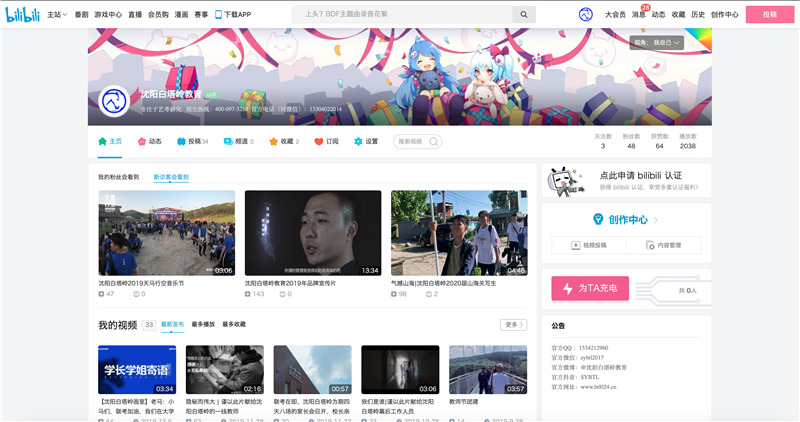Open 气撼山海 2020届山海关写生 thumbnail

(x=459, y=233)
